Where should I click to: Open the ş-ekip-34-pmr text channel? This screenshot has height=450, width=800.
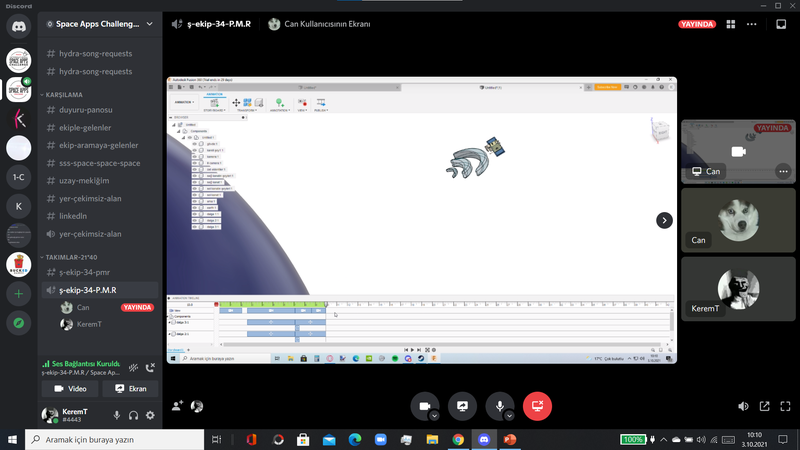(90, 272)
